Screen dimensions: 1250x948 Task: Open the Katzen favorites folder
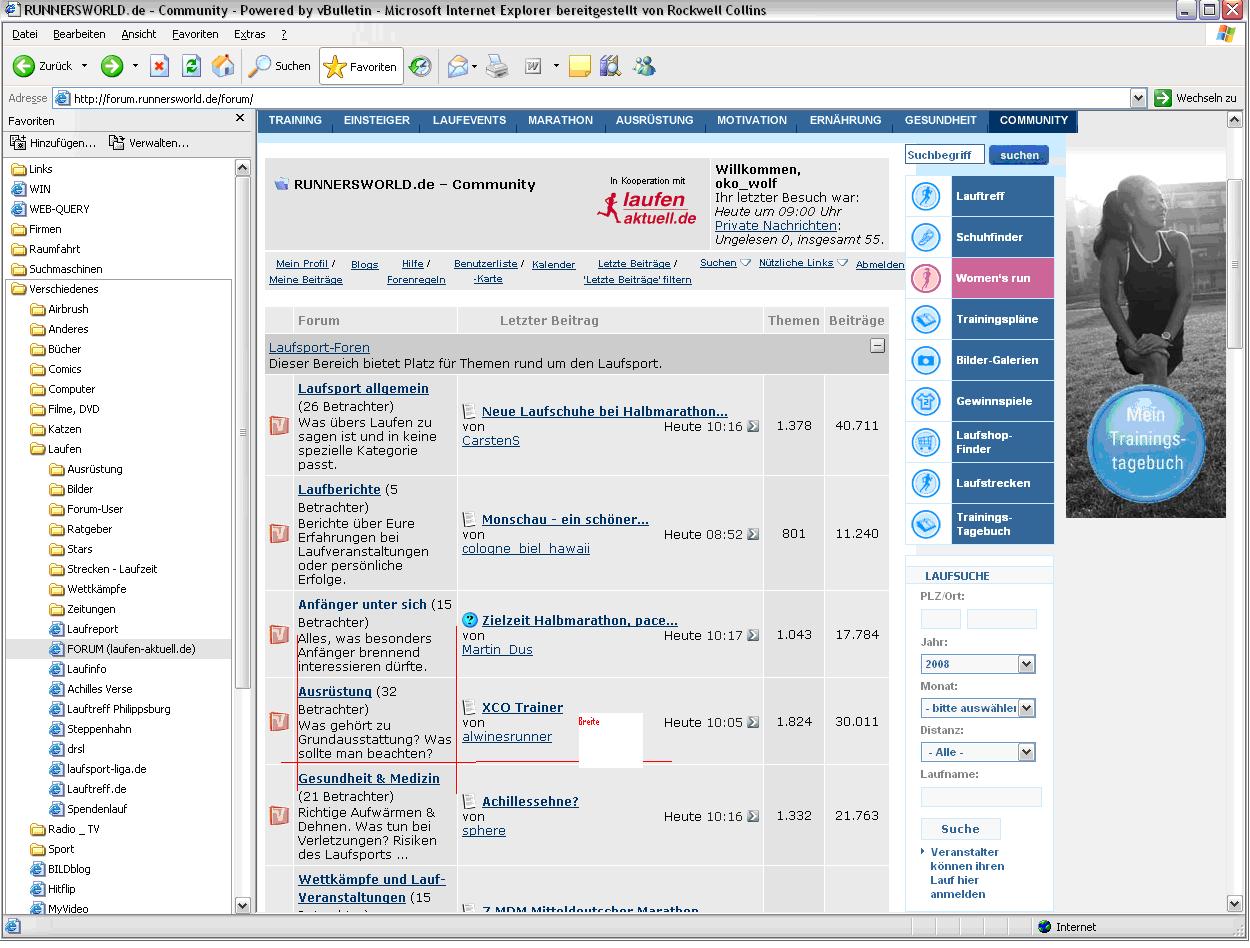(65, 429)
